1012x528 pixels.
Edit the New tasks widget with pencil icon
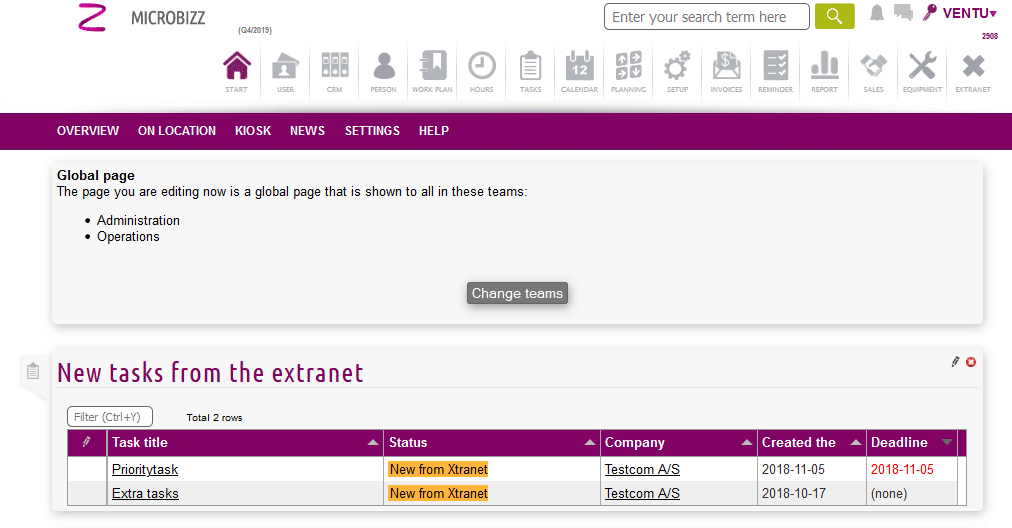coord(955,362)
